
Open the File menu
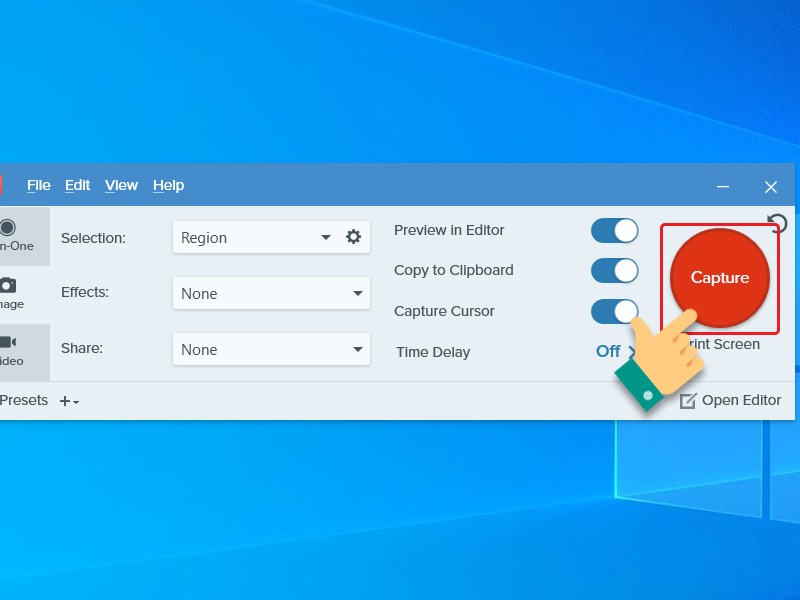pyautogui.click(x=38, y=185)
